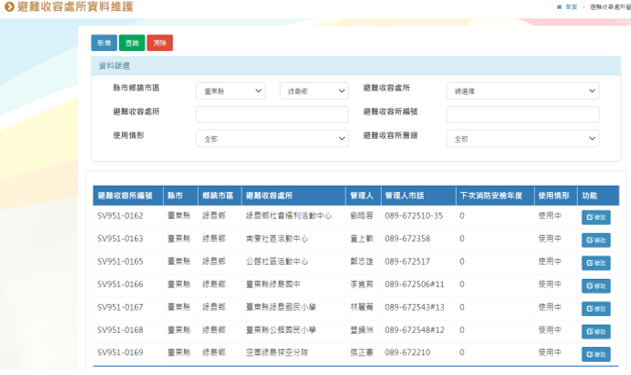
Task: Click the arrow icon beside page title
Action: (x=9, y=6)
